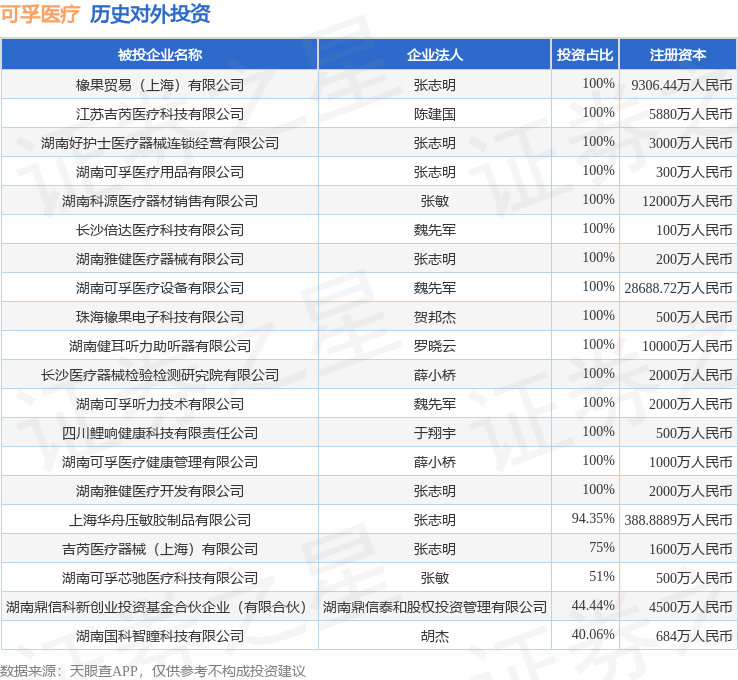Click legal person 于翔宇
This screenshot has width=738, height=680.
[434, 433]
